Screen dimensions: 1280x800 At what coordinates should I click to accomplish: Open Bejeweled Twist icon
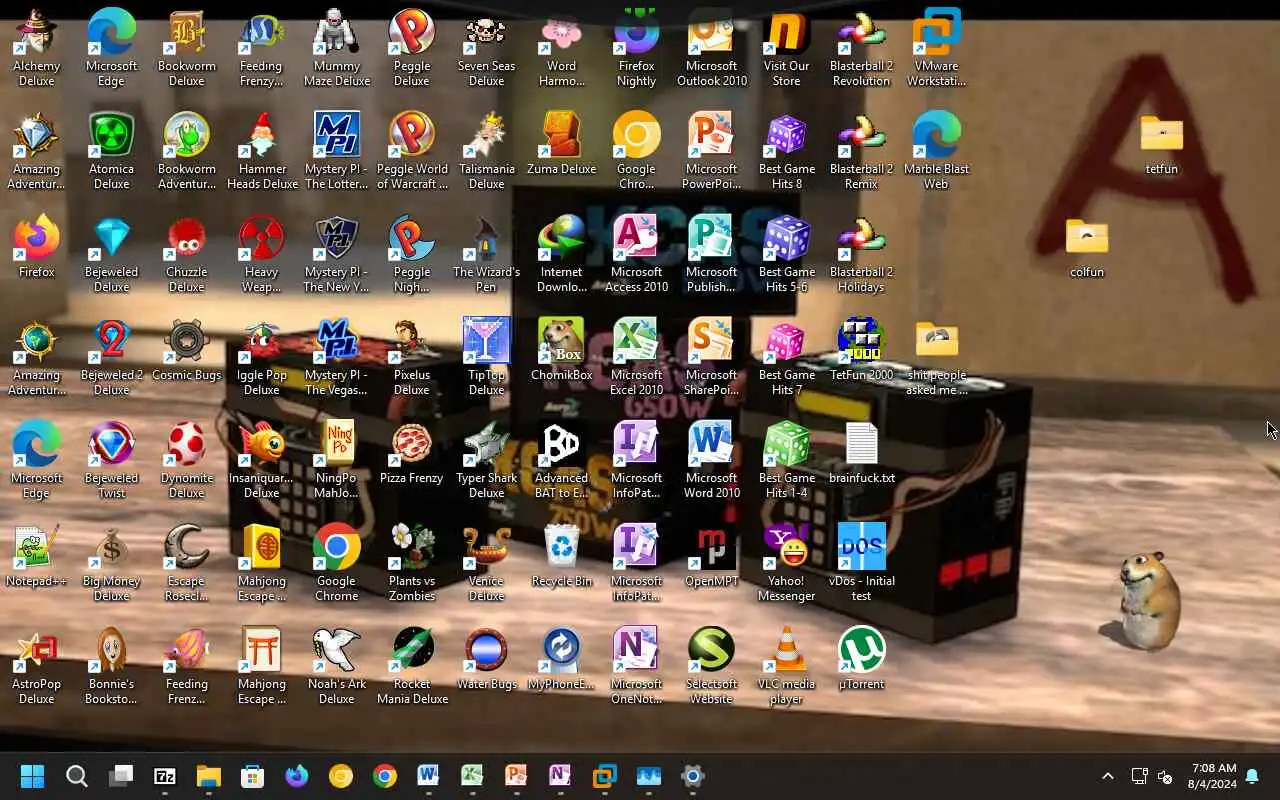click(x=111, y=460)
